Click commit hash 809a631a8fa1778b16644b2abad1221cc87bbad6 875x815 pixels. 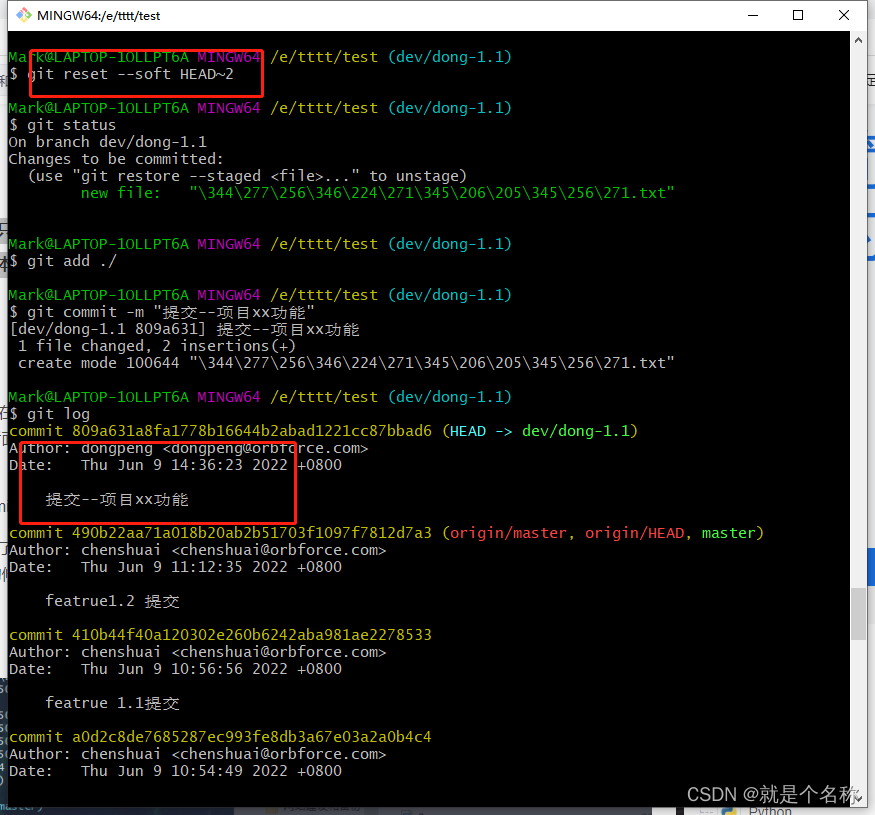[252, 432]
